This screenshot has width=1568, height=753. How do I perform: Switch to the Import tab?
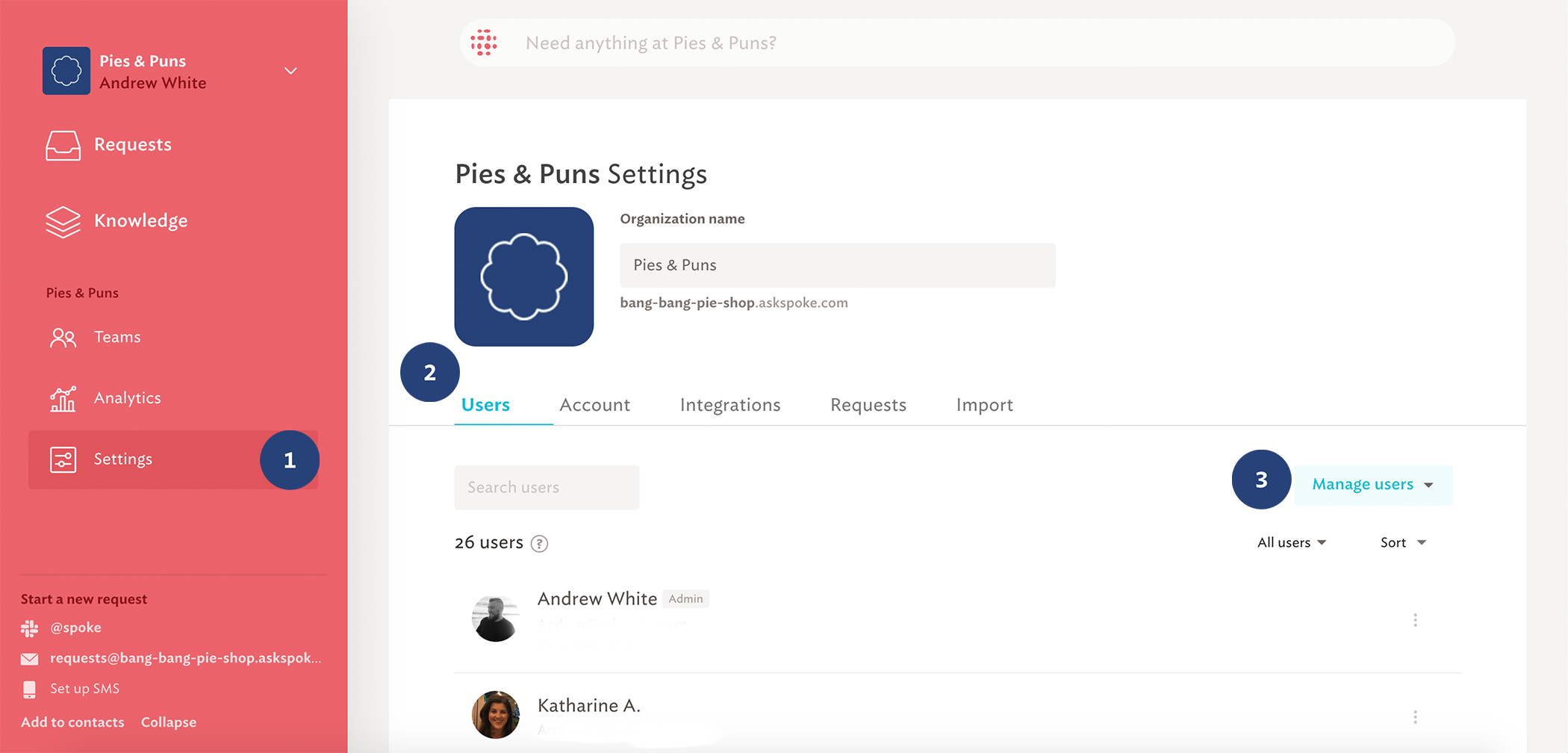tap(984, 405)
